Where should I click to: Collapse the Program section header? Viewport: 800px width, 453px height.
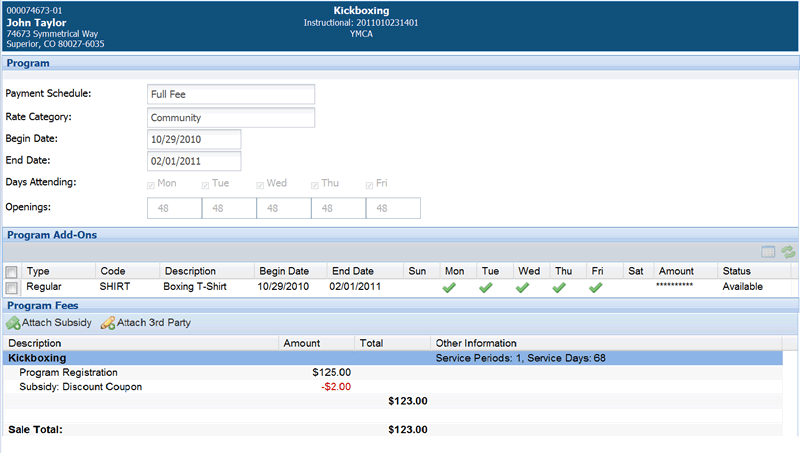point(401,63)
